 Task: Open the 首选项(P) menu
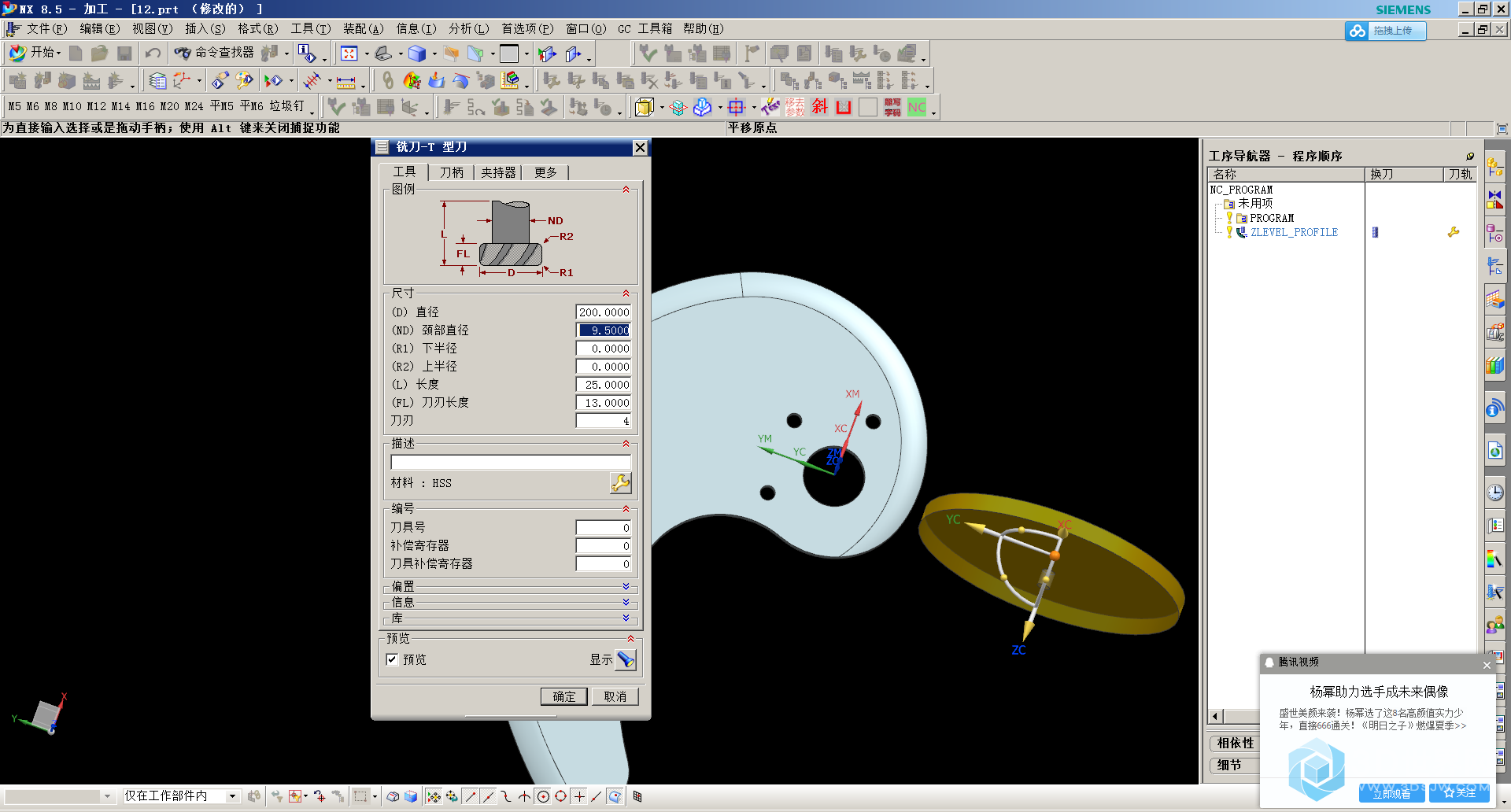pyautogui.click(x=527, y=29)
